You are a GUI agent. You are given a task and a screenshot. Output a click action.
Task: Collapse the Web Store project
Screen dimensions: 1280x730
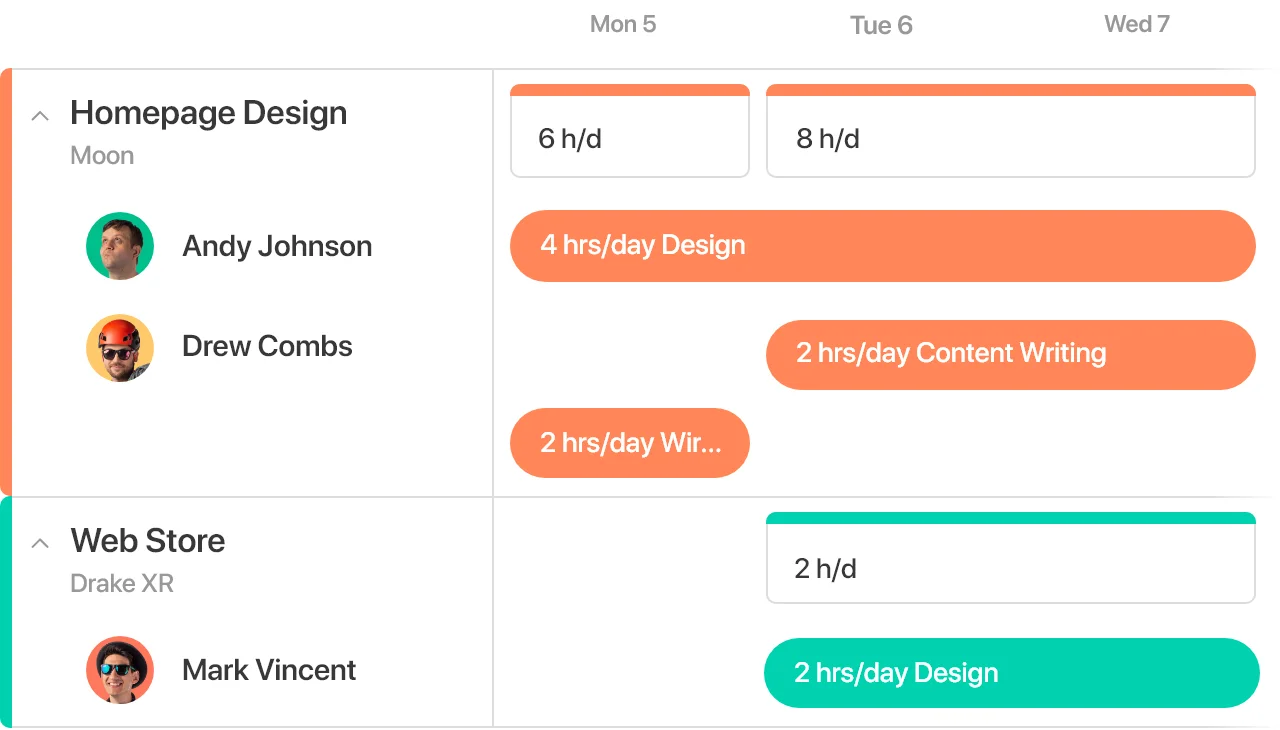point(40,544)
